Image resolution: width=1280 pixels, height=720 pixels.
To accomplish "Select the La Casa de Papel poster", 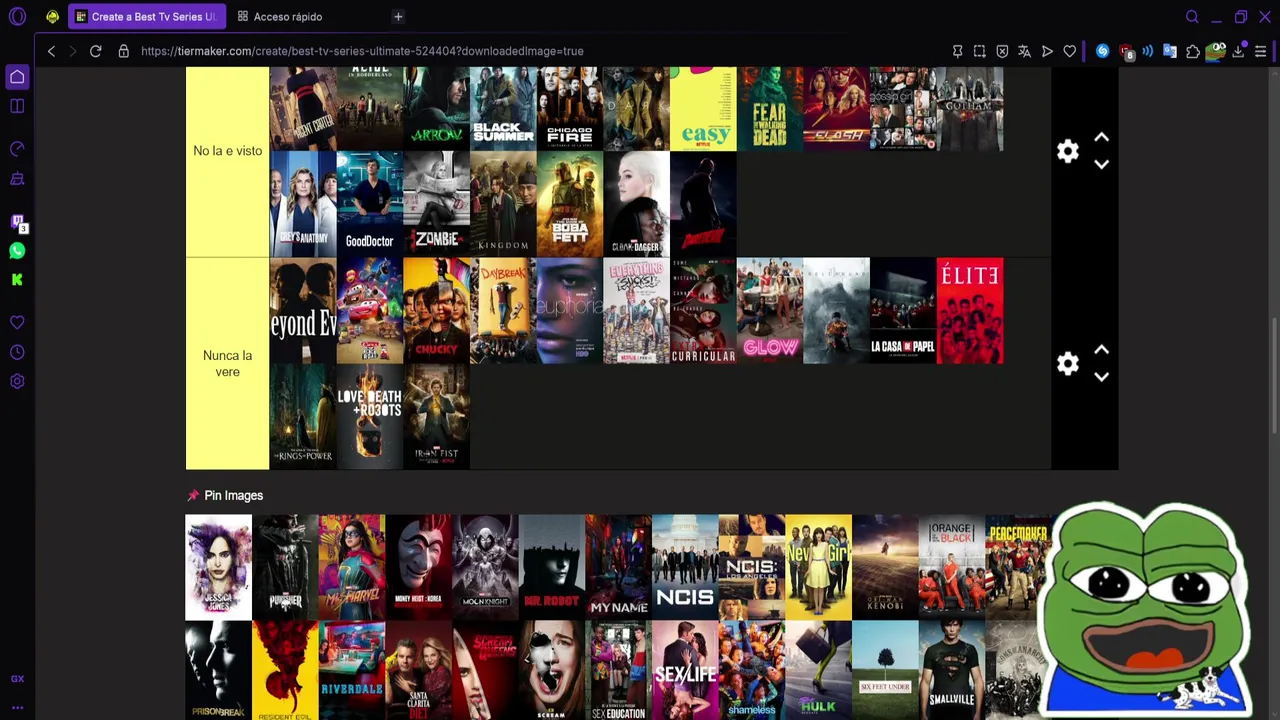I will coord(903,311).
